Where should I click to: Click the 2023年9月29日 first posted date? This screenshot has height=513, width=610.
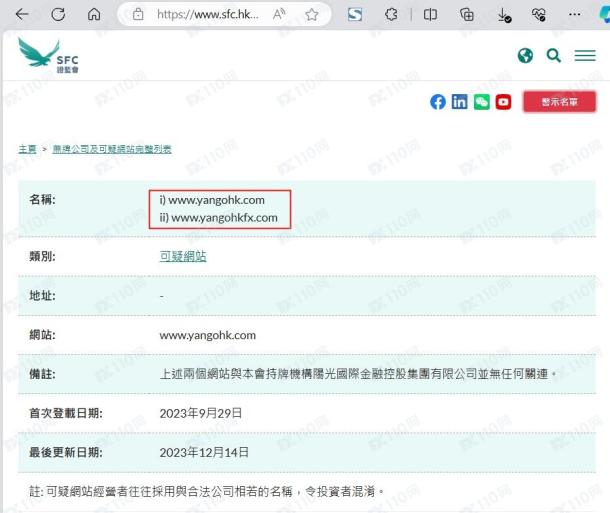[201, 413]
